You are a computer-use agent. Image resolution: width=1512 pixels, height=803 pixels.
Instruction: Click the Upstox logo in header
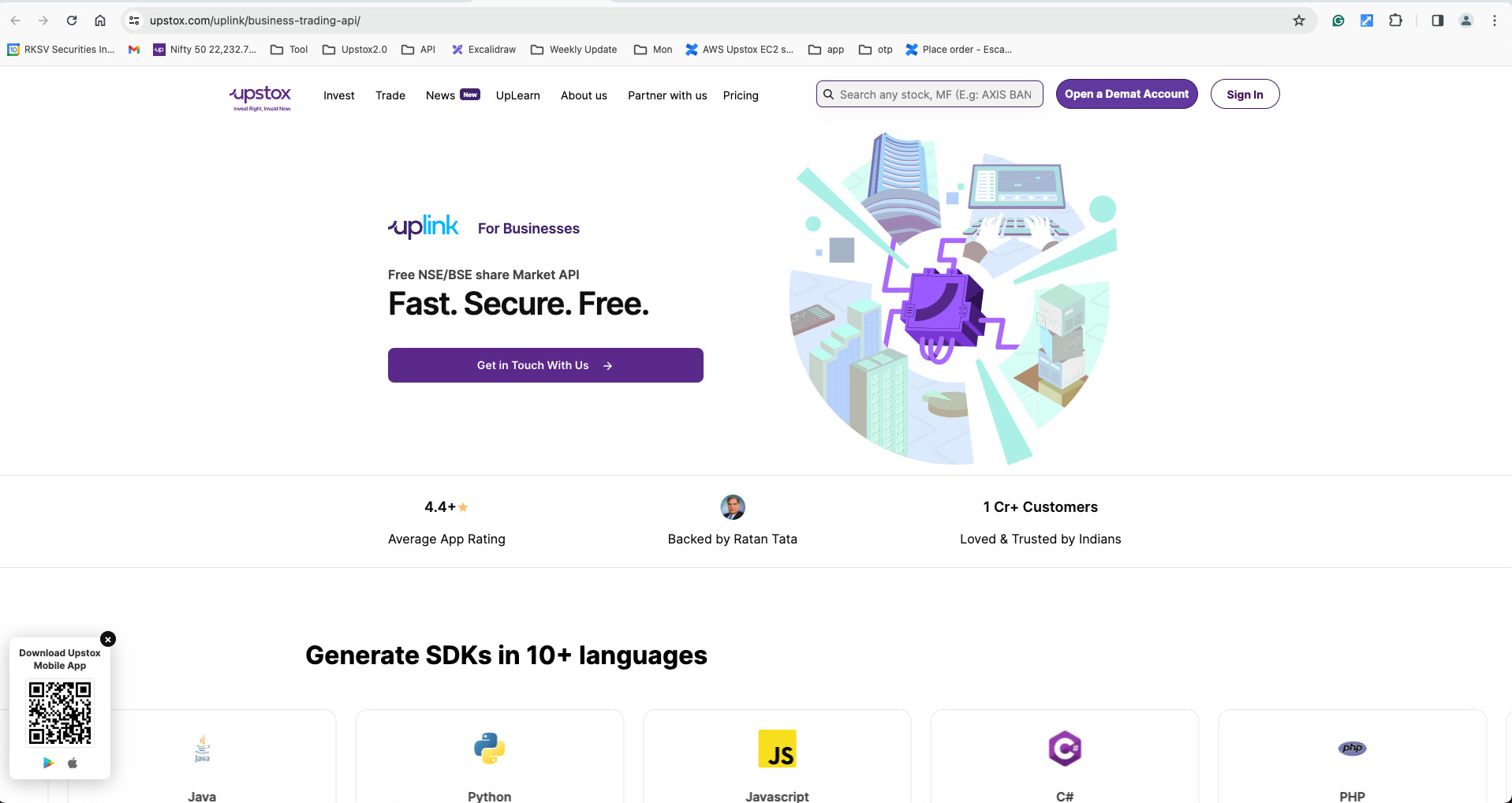pyautogui.click(x=261, y=97)
